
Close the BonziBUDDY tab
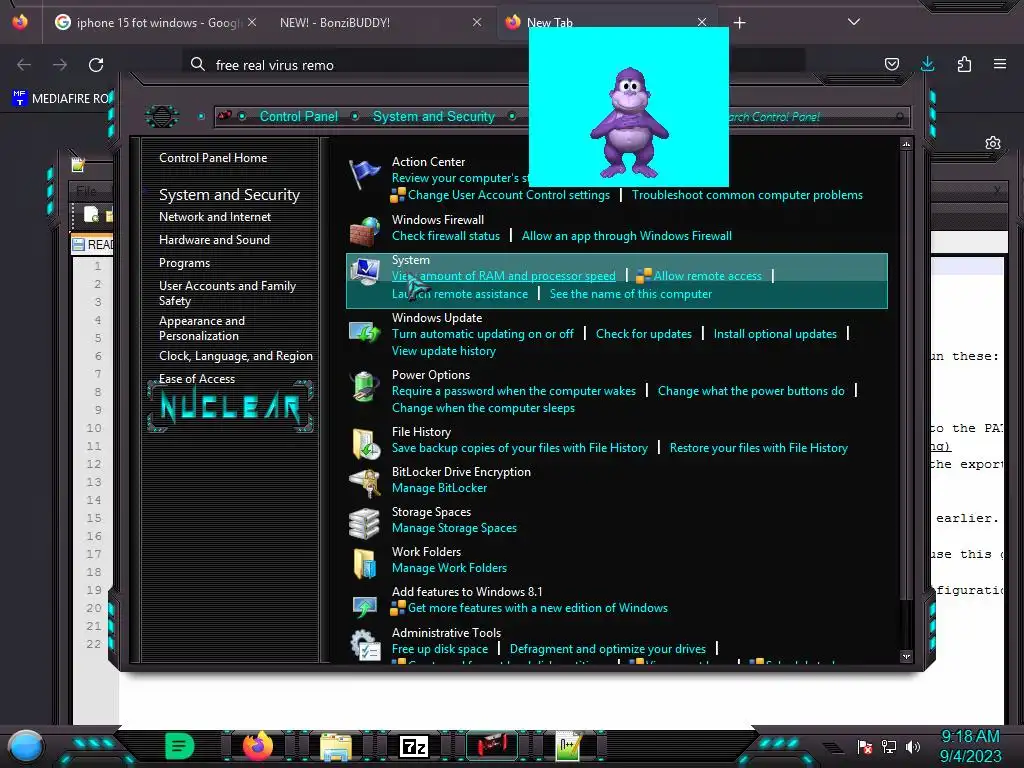tap(477, 22)
